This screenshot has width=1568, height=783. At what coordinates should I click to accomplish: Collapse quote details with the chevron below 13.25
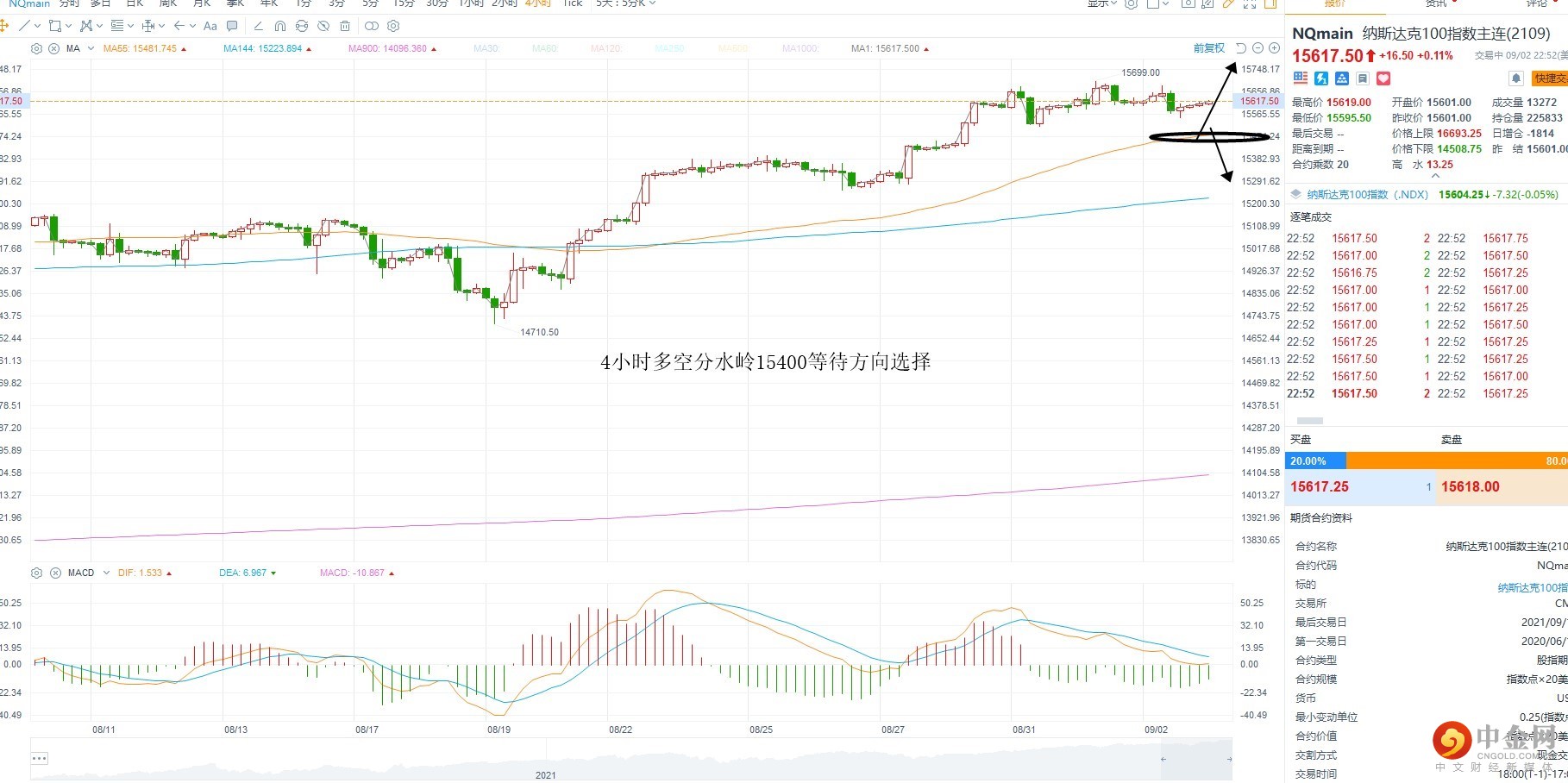click(x=1435, y=176)
